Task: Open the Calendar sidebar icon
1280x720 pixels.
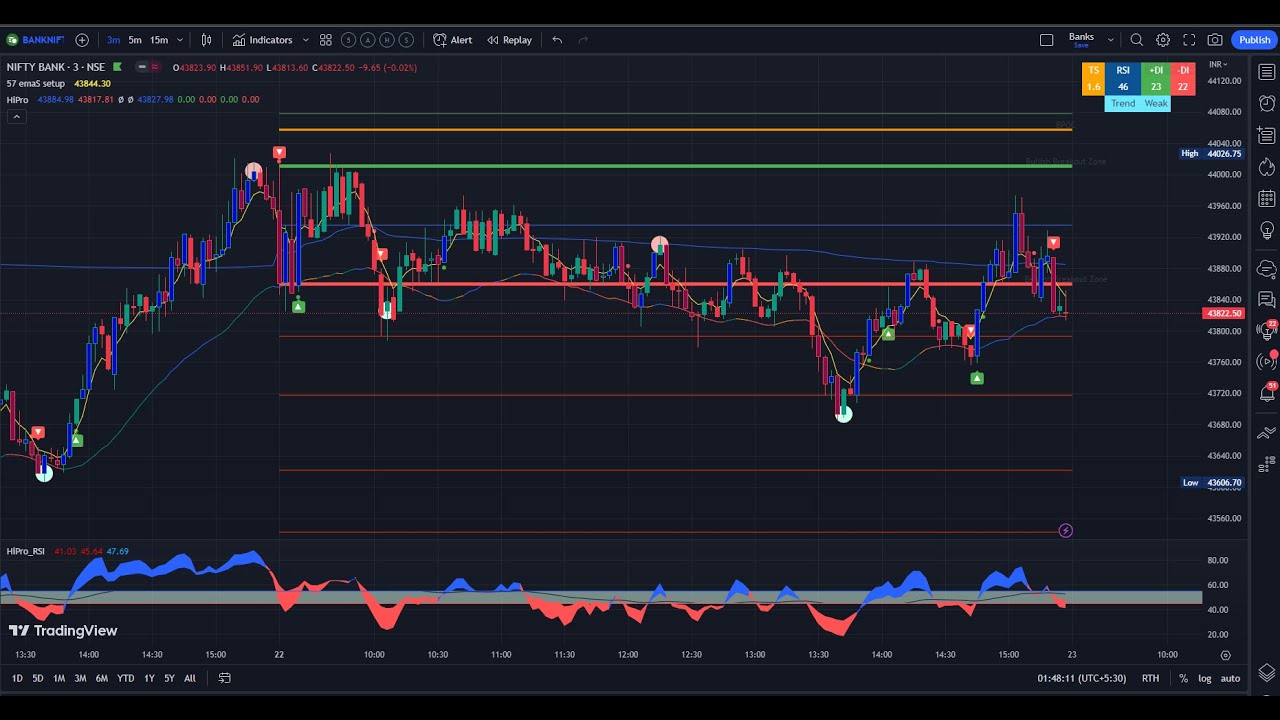Action: coord(1266,199)
